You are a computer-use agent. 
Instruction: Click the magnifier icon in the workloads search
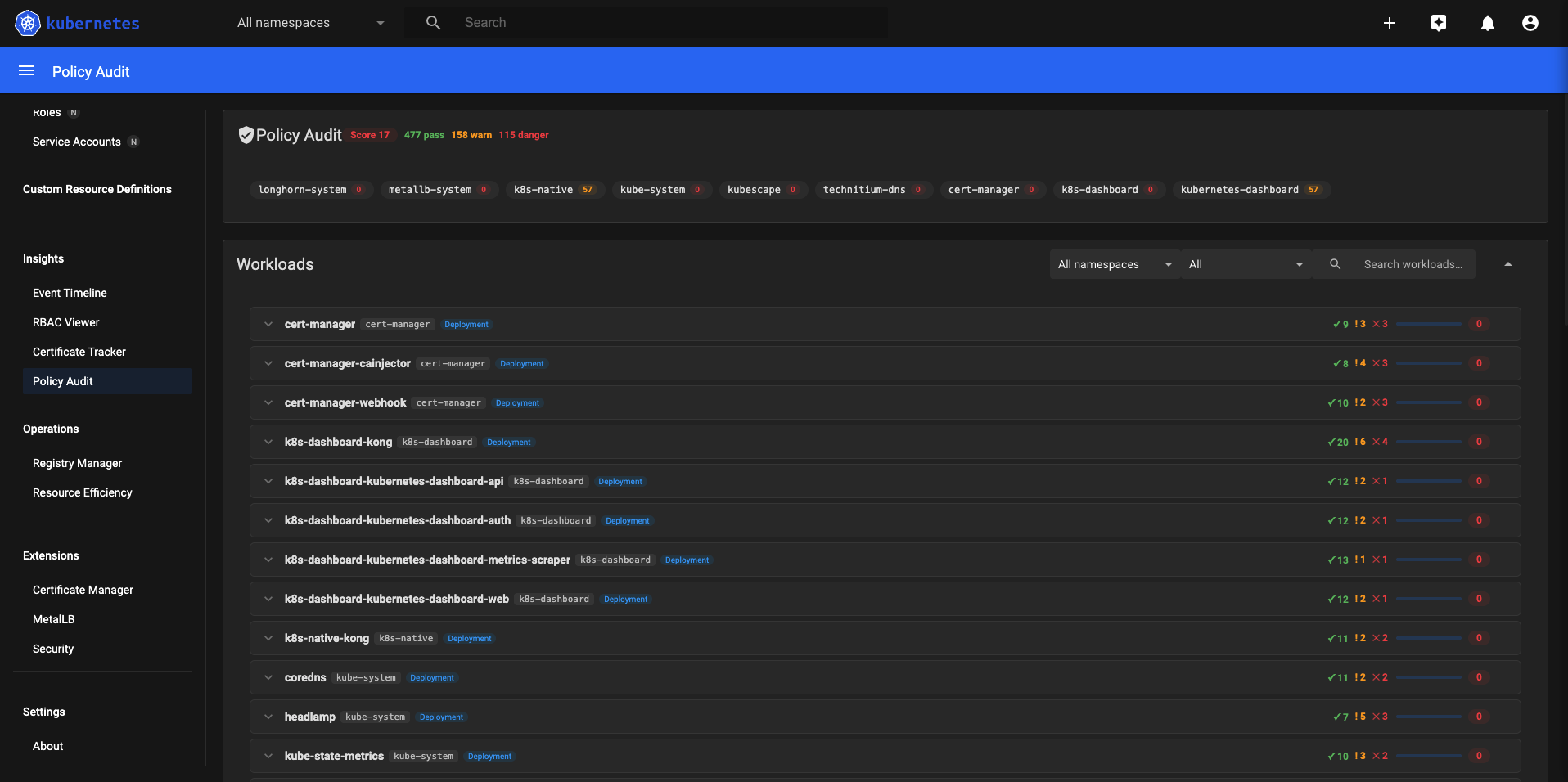(x=1336, y=264)
